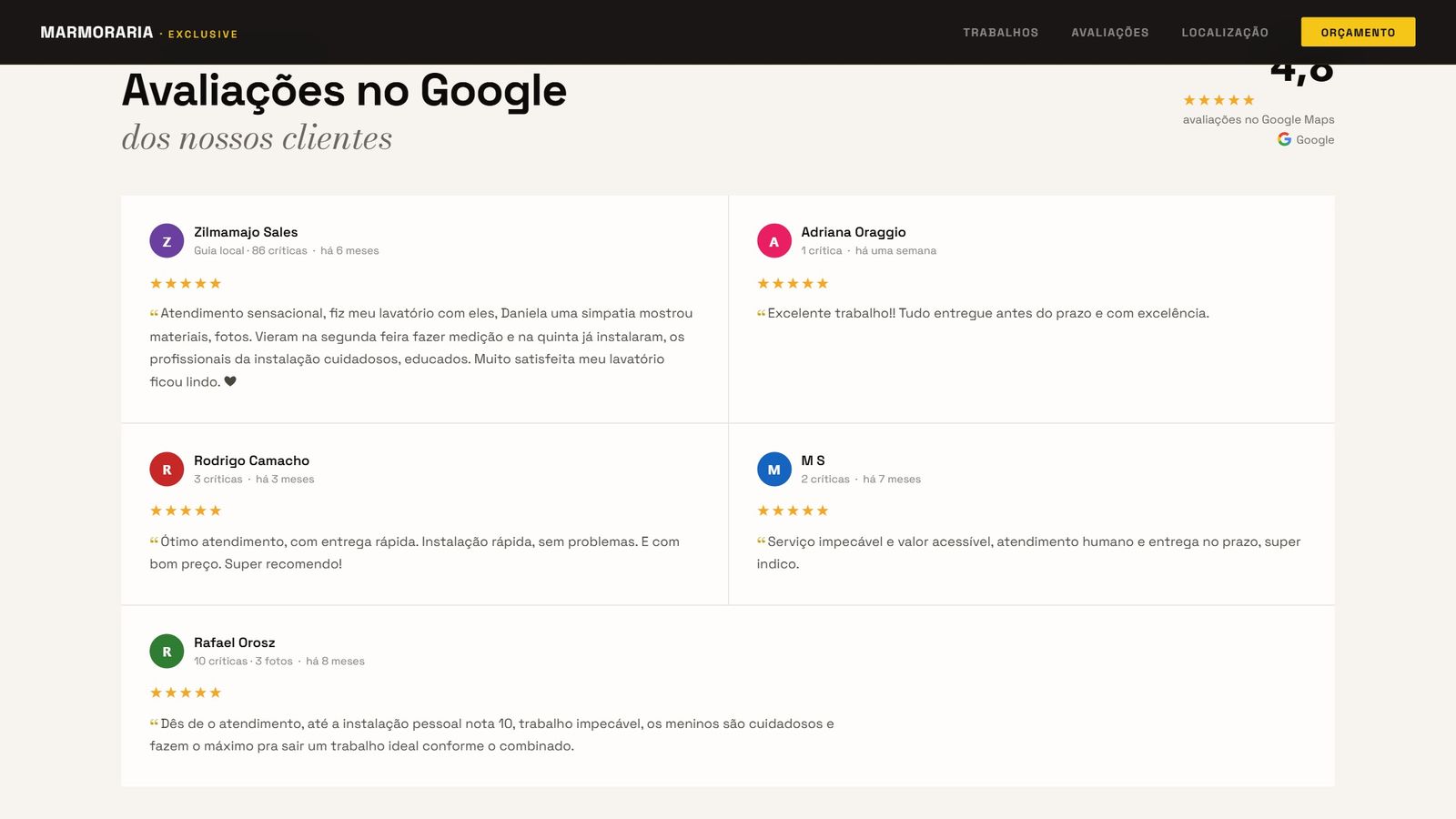
Task: Click Rafael Orosz's reviewer name
Action: click(x=234, y=642)
